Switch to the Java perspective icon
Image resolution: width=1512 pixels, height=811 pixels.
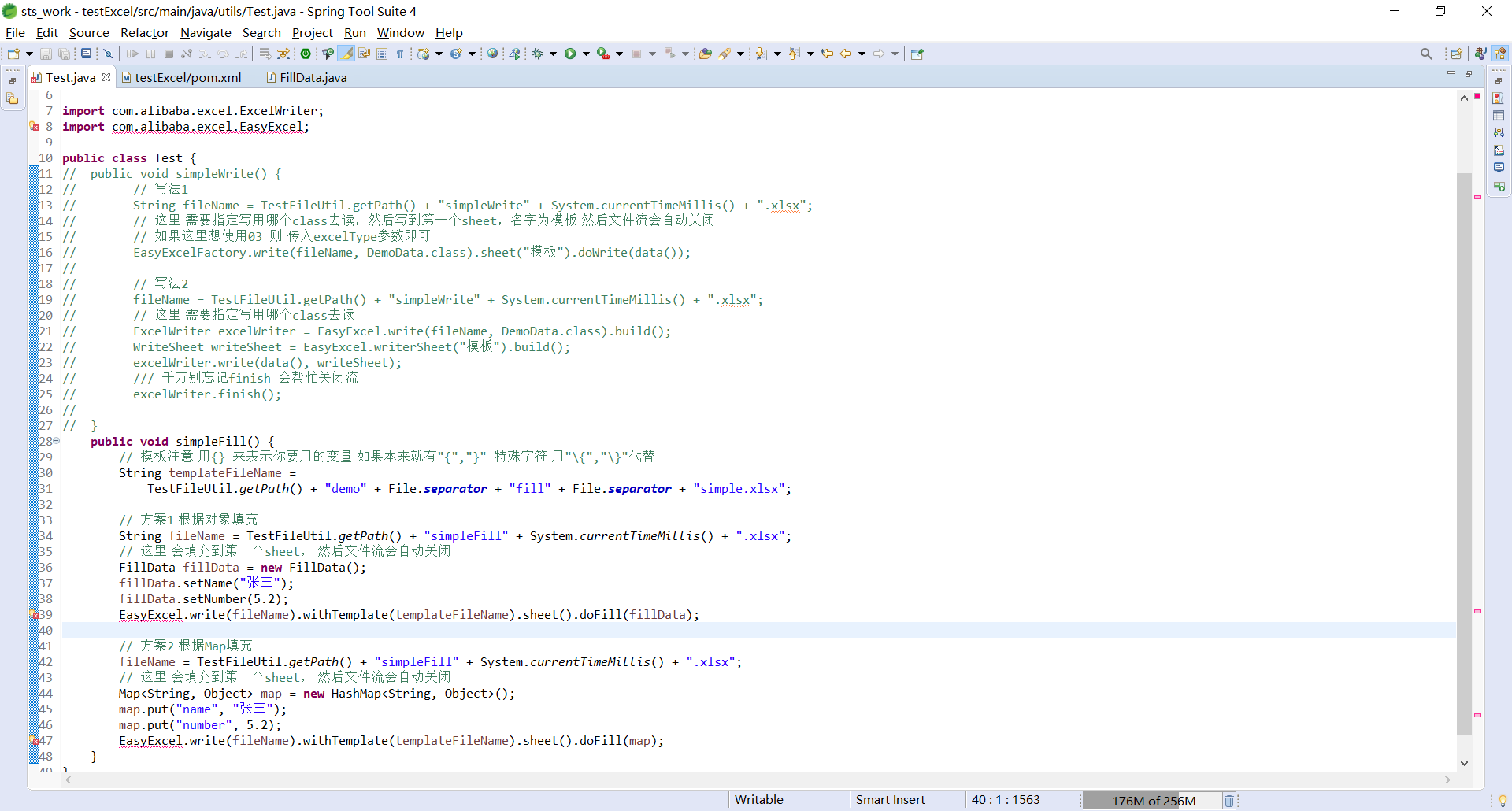click(1480, 54)
